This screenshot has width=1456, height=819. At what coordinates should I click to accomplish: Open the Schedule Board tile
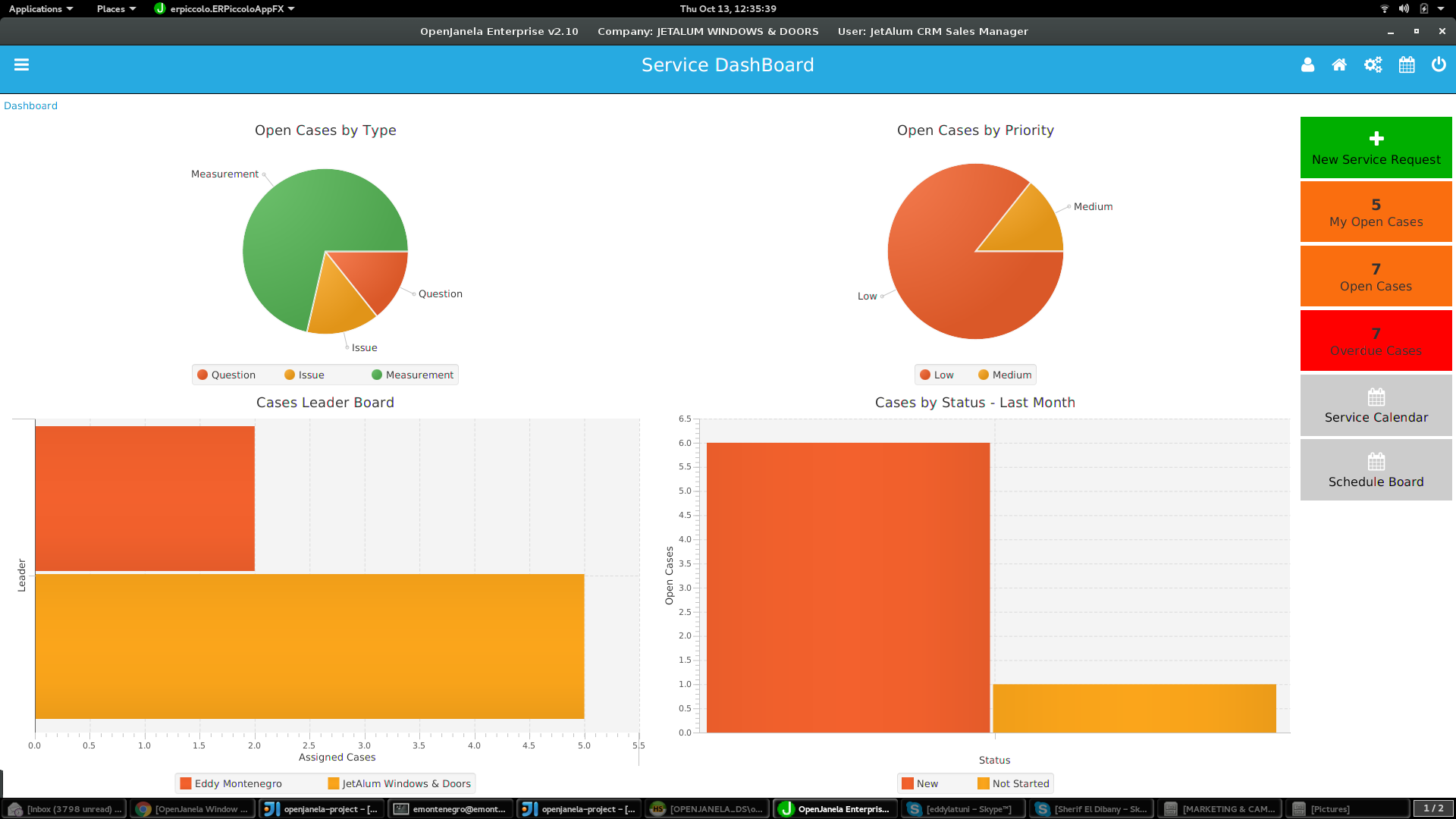point(1376,470)
